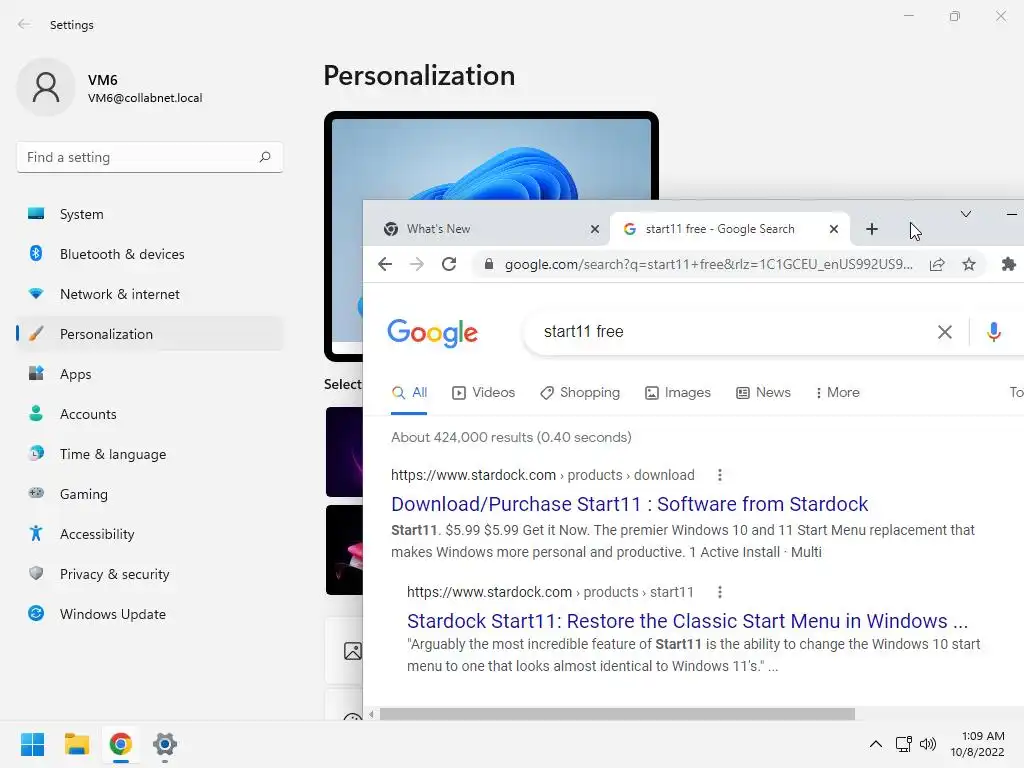Screen dimensions: 1024x768
Task: Click scrollbar left arrow in Chrome
Action: pyautogui.click(x=371, y=714)
